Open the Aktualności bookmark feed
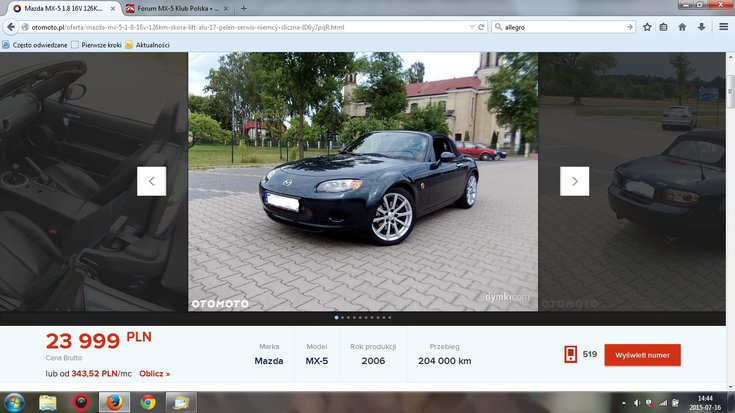The width and height of the screenshot is (735, 413). 148,45
